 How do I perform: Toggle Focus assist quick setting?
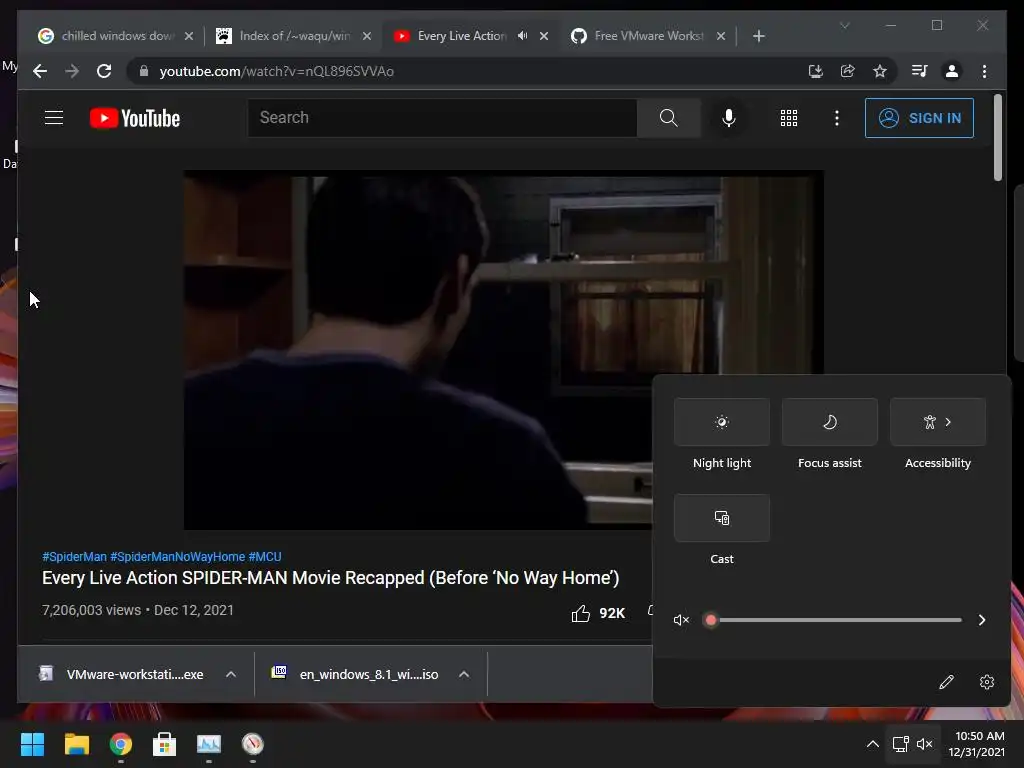click(x=829, y=422)
